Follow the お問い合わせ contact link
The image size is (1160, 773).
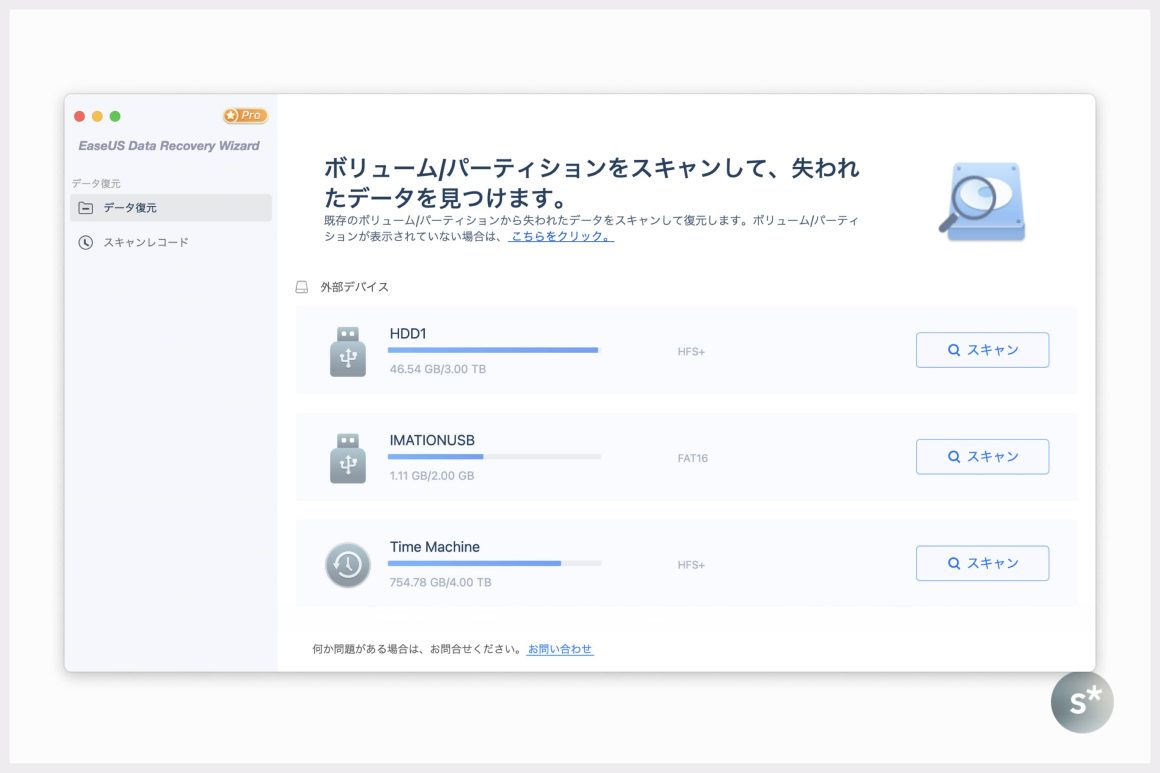click(560, 649)
